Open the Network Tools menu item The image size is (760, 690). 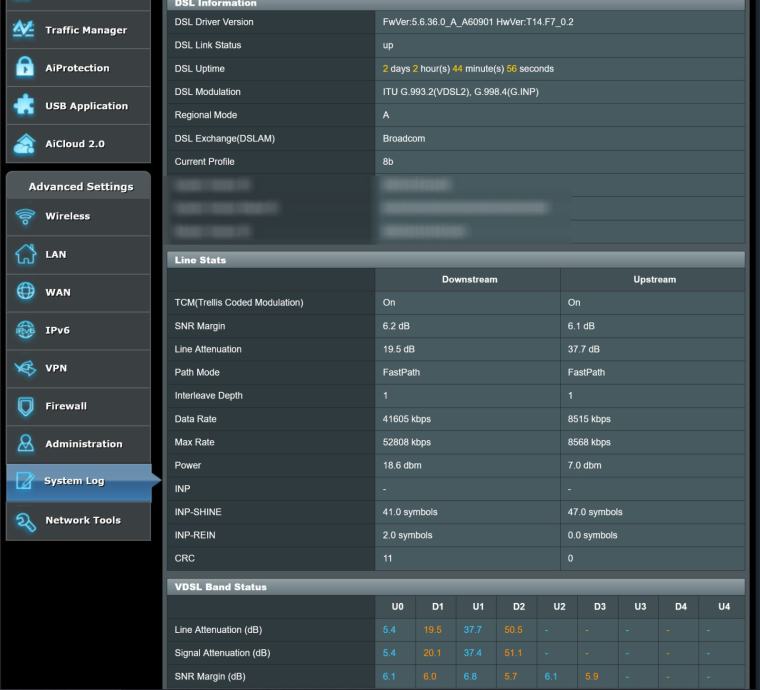tap(82, 520)
